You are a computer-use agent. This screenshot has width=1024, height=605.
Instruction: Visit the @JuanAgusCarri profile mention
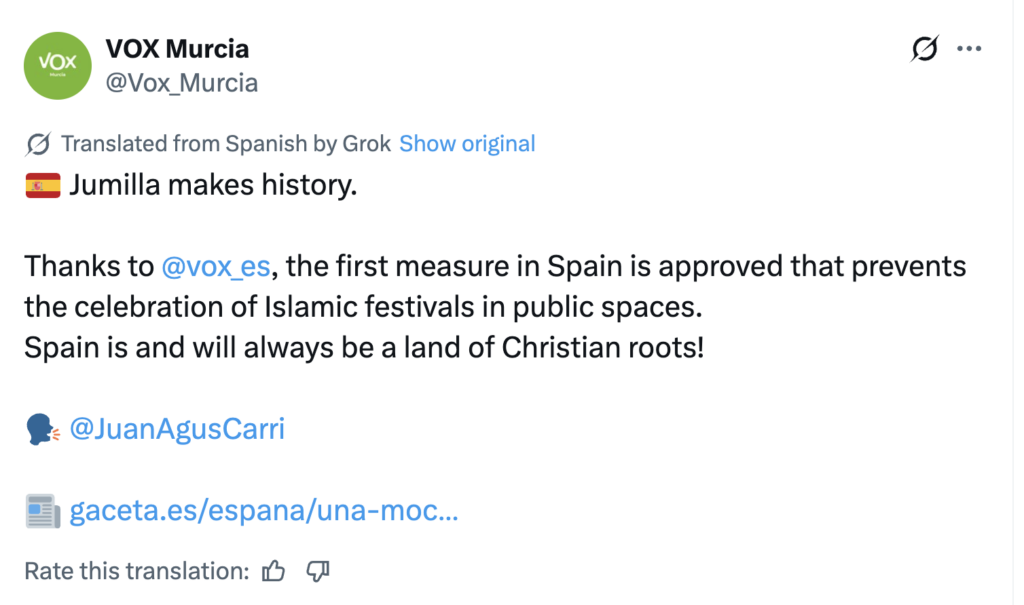(177, 429)
